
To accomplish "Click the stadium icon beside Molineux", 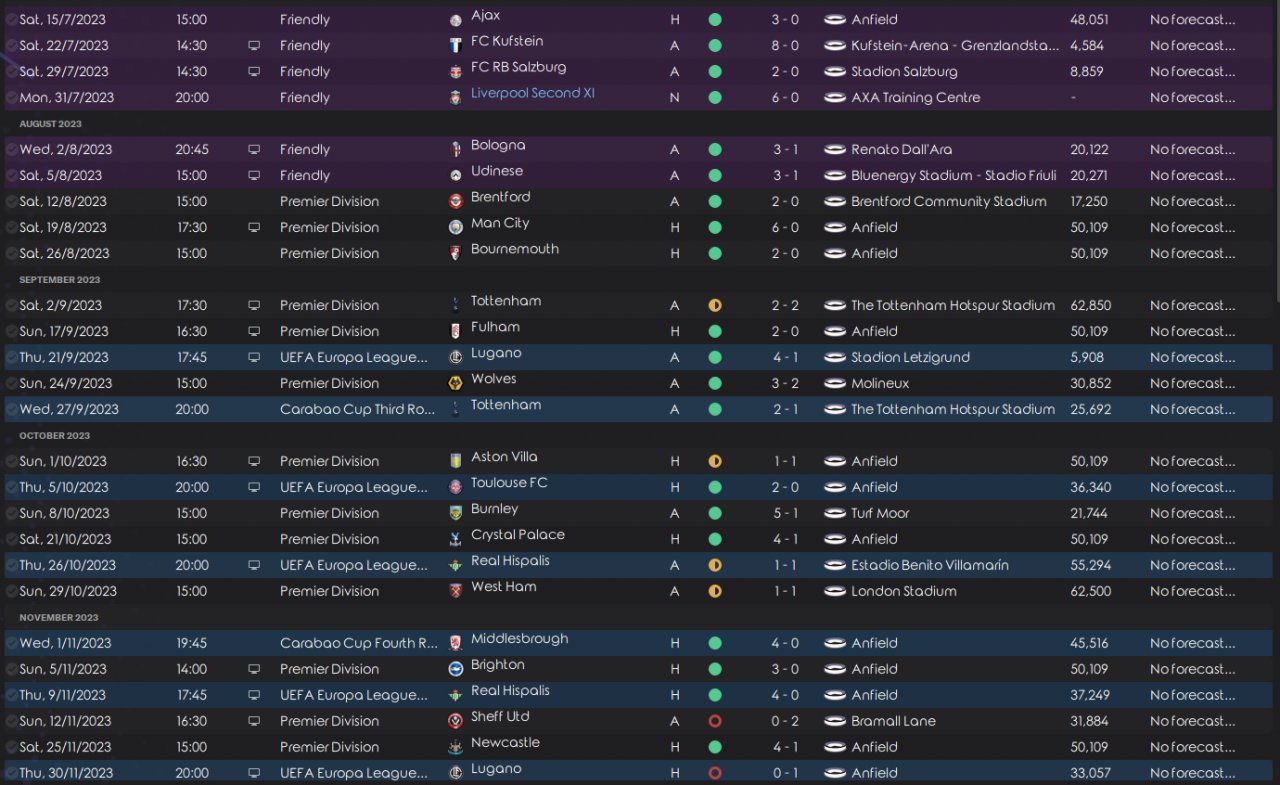I will click(x=835, y=383).
